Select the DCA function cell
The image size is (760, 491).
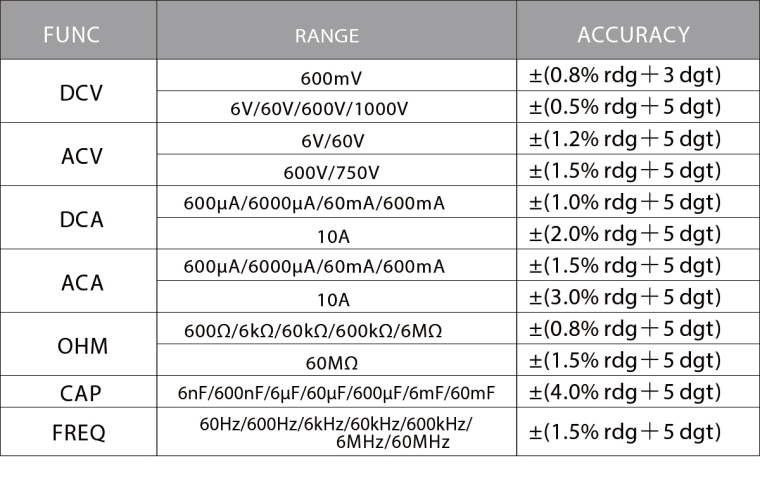pos(81,220)
